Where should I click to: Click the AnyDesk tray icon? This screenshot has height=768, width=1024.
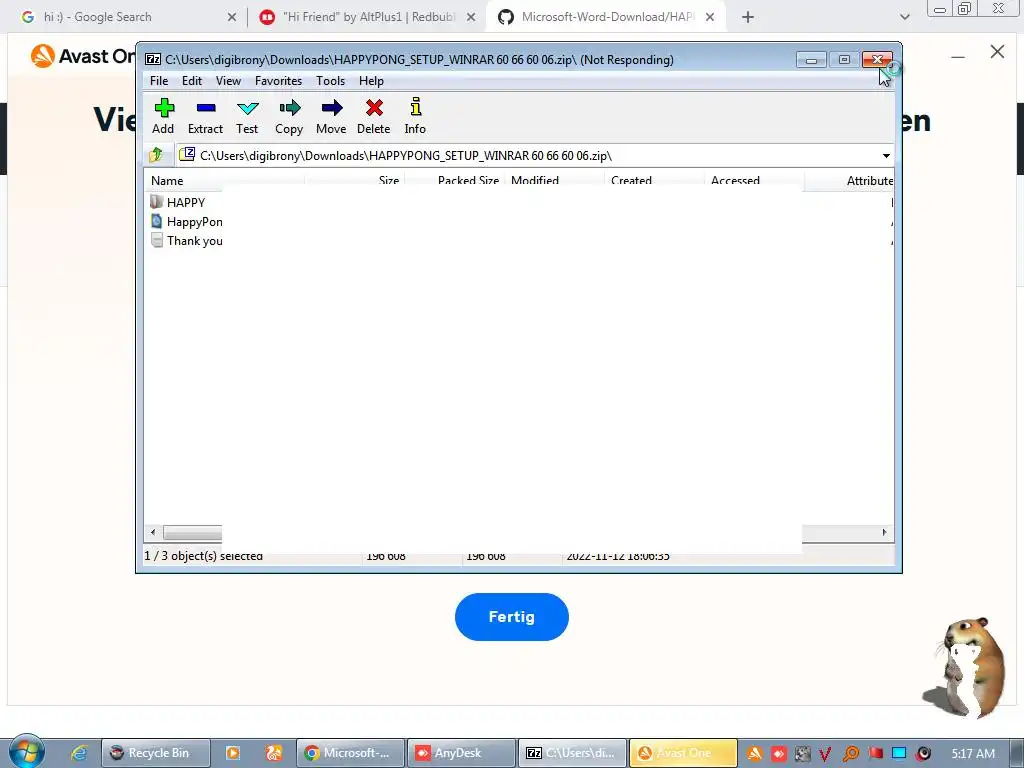click(x=778, y=754)
